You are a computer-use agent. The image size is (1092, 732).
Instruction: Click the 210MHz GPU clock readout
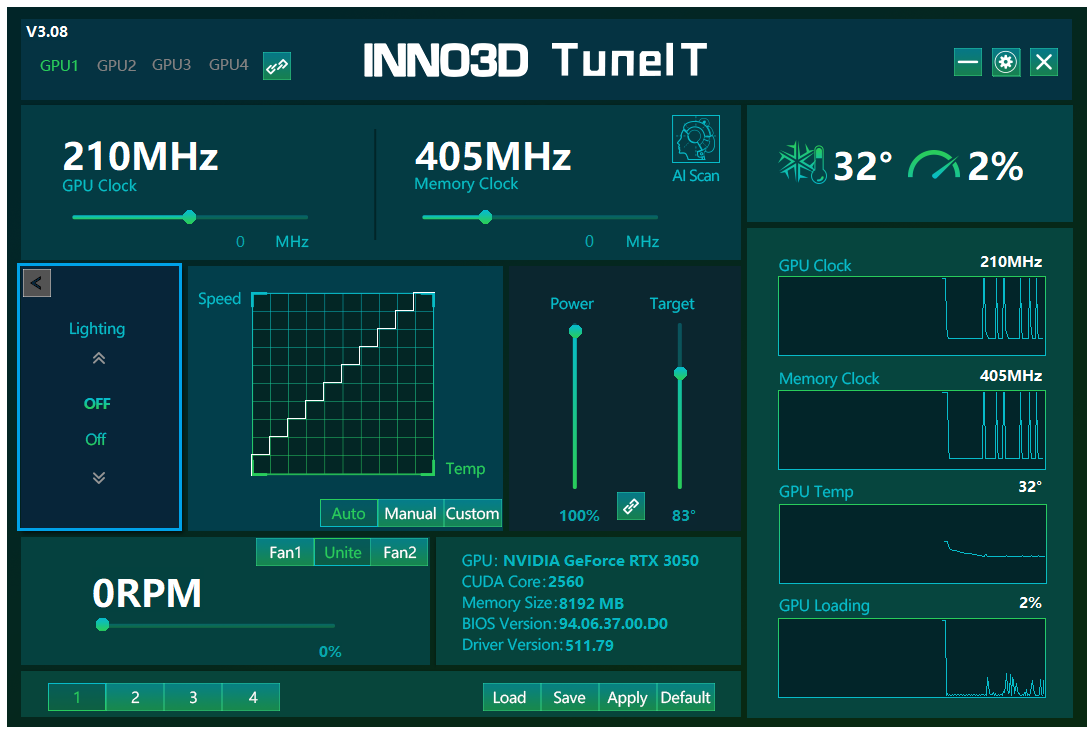(140, 156)
